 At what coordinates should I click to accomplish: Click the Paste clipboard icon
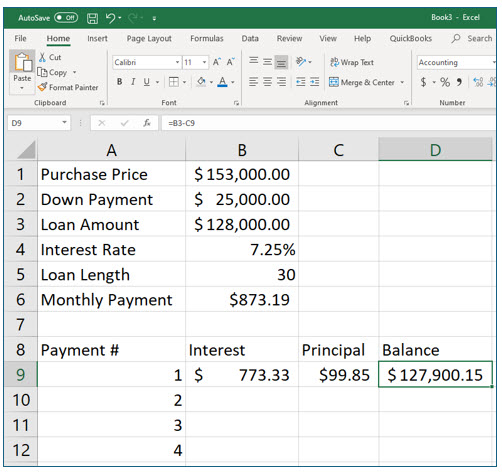[x=23, y=62]
